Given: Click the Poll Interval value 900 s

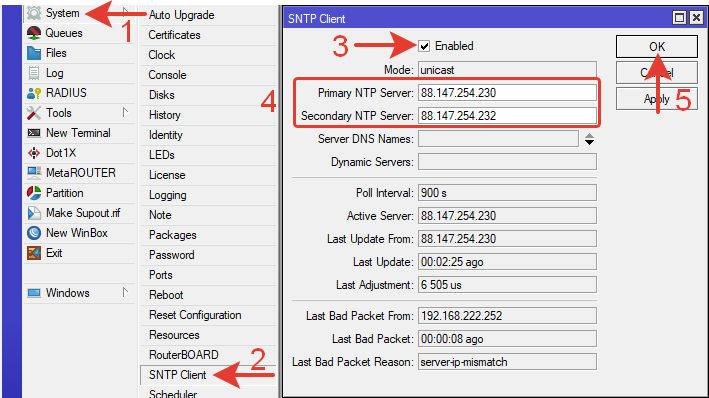Looking at the screenshot, I should tap(507, 193).
